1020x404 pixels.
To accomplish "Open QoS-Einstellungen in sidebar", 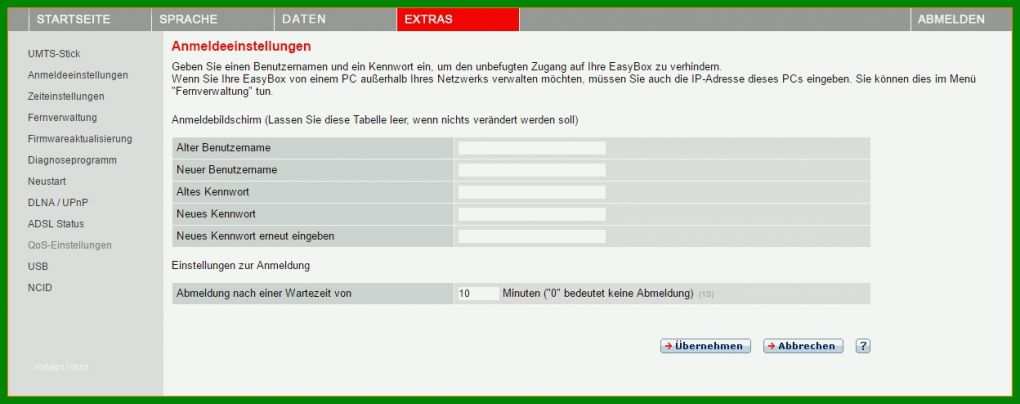I will point(70,245).
